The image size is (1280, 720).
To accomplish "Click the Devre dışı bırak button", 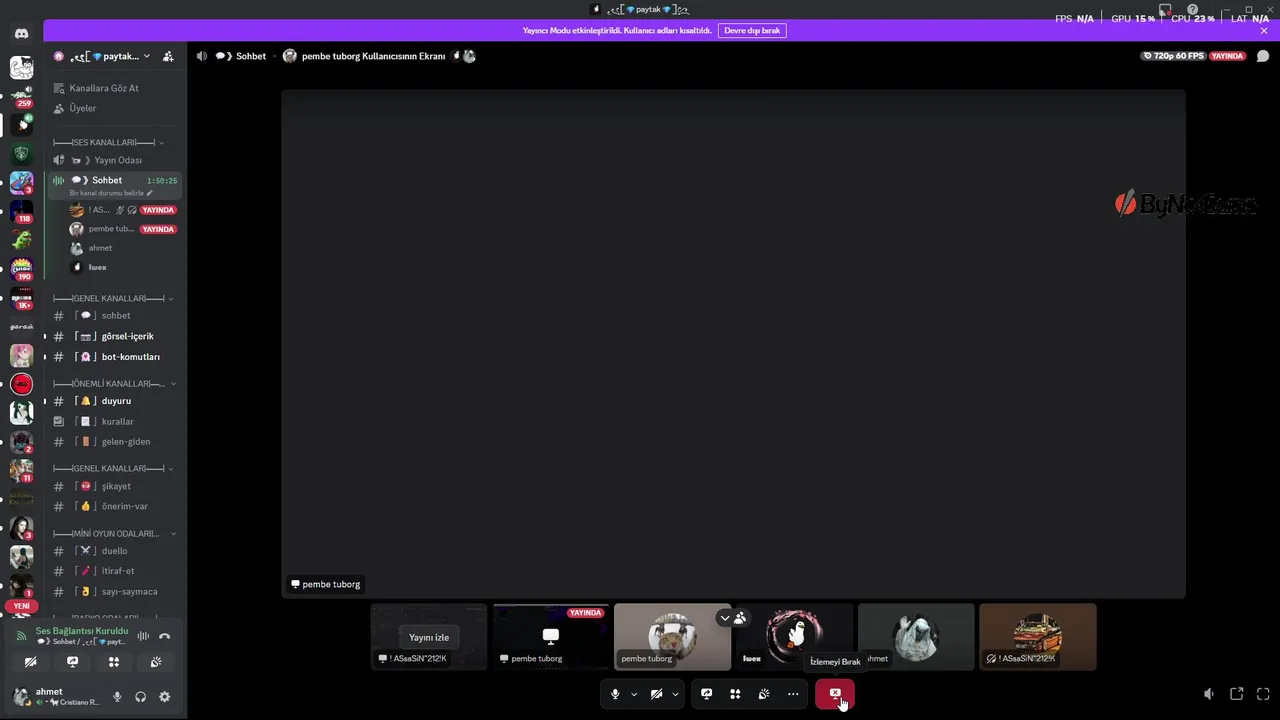I will coord(752,31).
